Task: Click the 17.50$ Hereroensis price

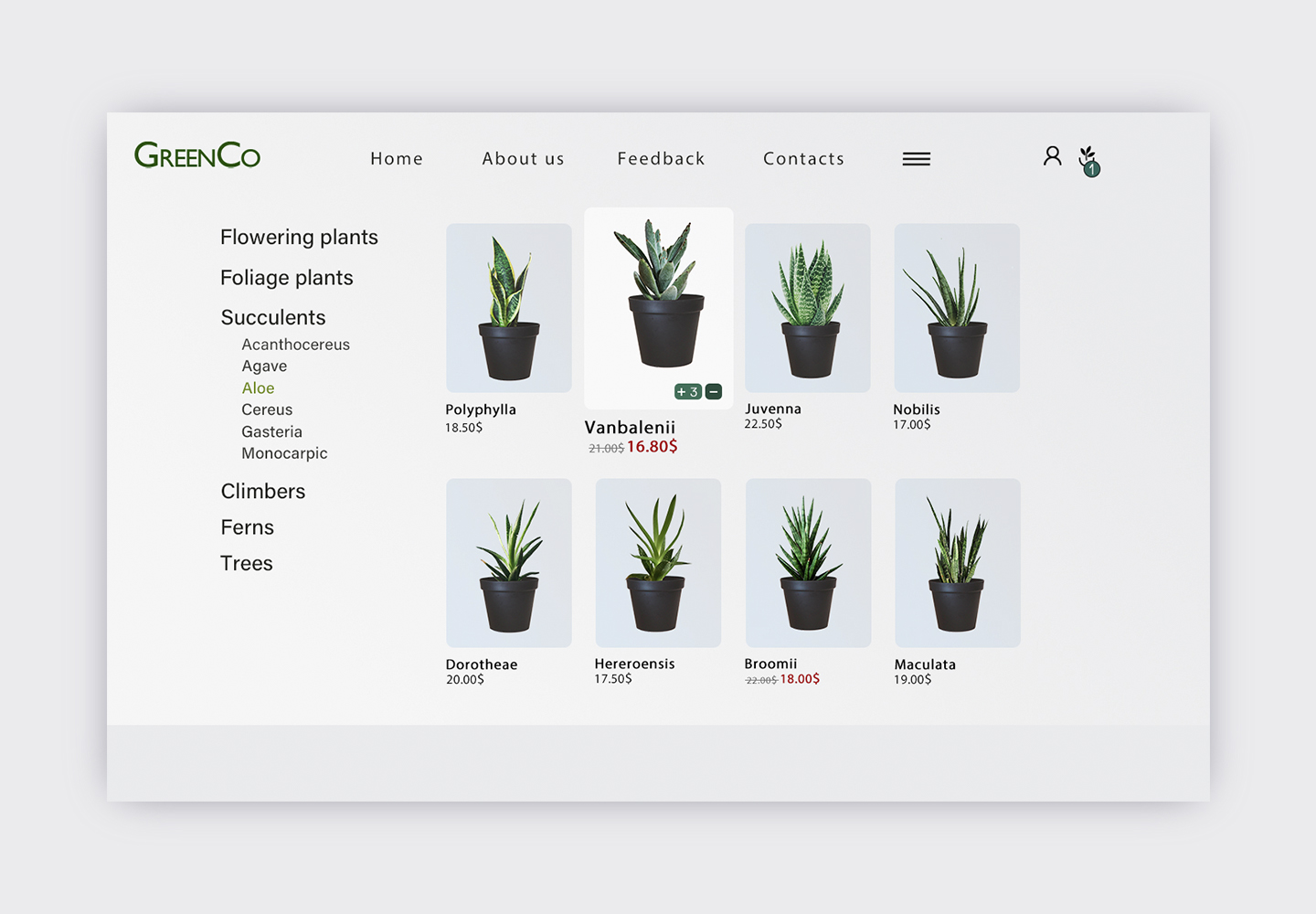Action: 613,679
